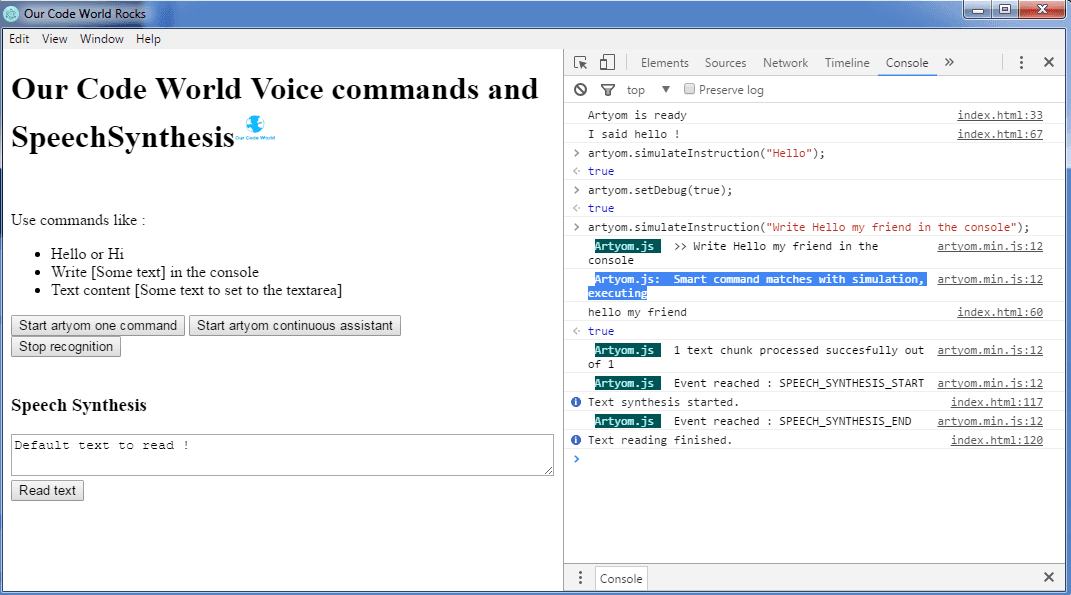Switch to the Network tab
Screen dimensions: 1071x595
tap(785, 63)
